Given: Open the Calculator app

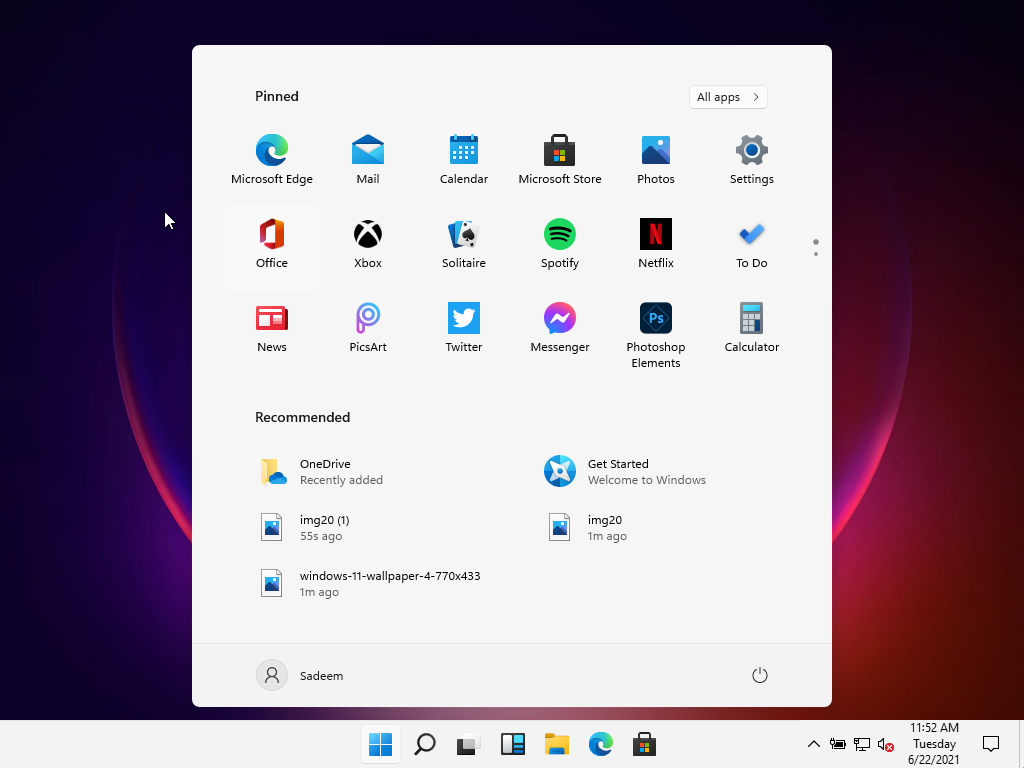Looking at the screenshot, I should click(752, 328).
